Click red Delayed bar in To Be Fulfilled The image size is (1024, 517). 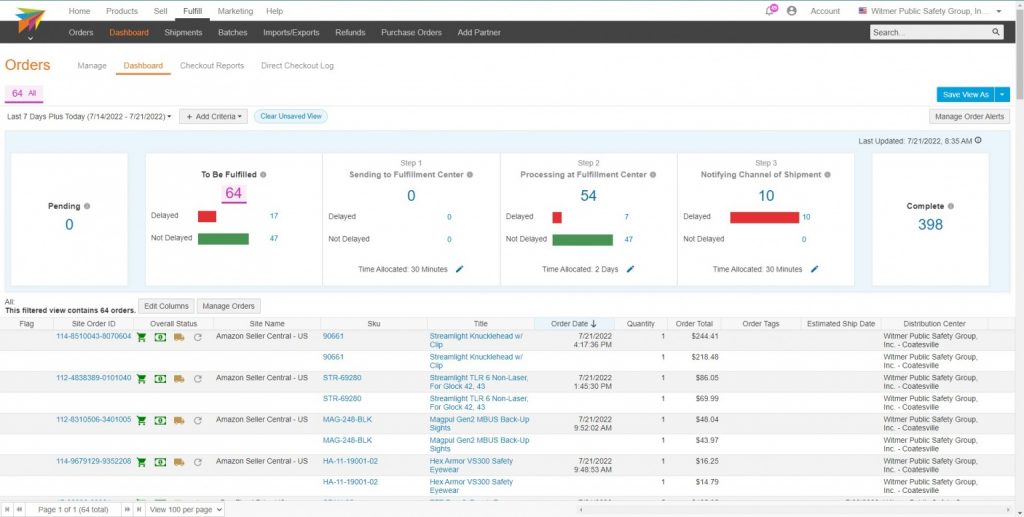pyautogui.click(x=207, y=216)
